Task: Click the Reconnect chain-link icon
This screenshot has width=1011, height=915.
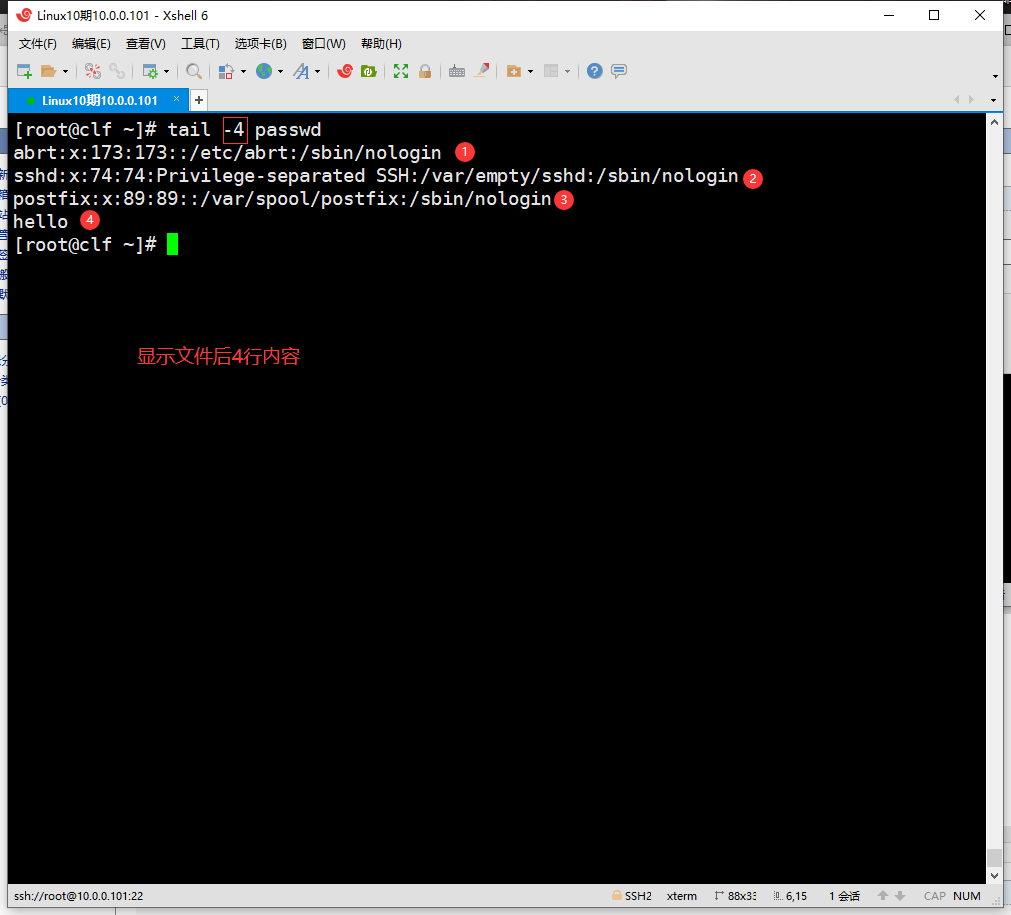Action: [x=117, y=71]
